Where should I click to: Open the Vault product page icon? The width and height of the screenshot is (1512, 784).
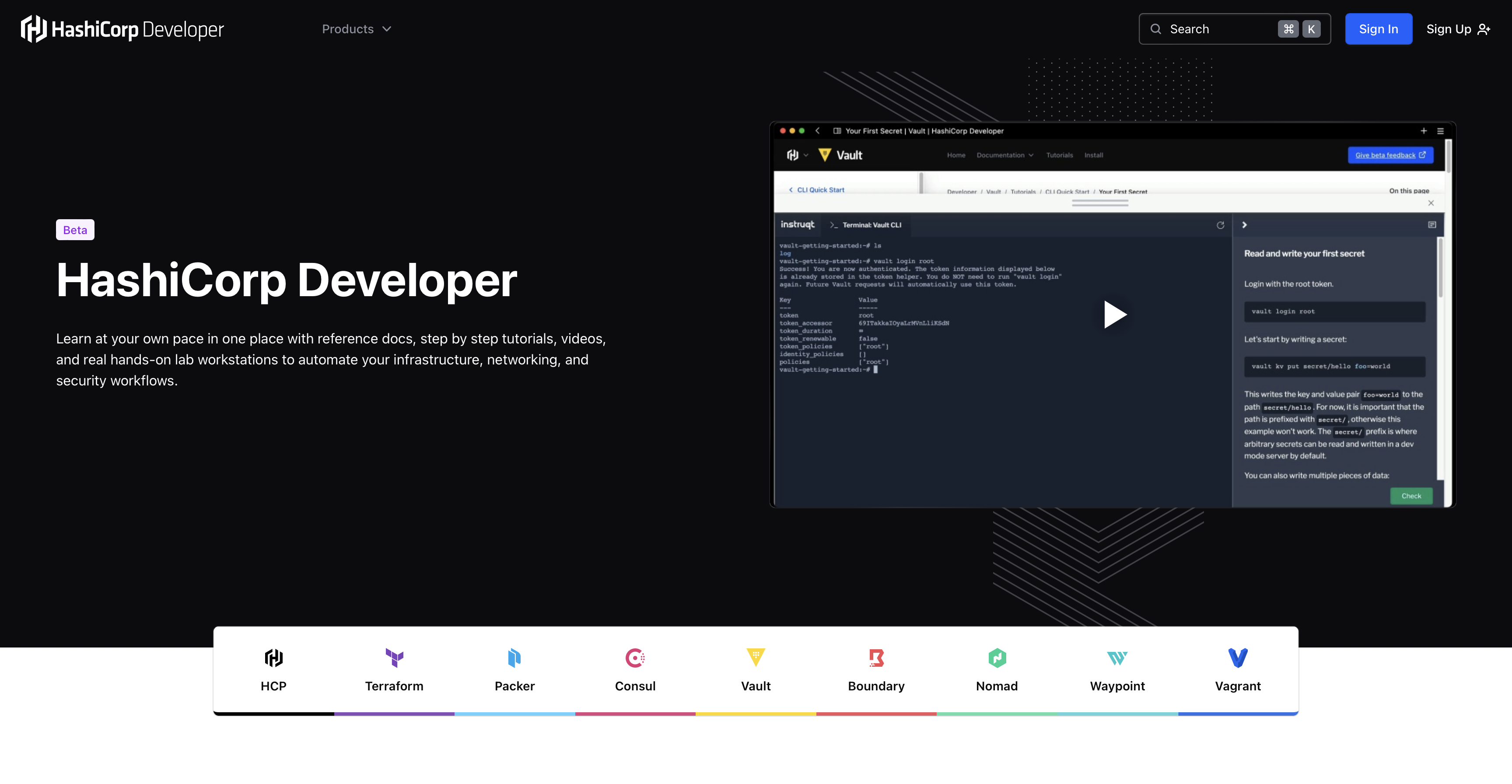coord(756,658)
